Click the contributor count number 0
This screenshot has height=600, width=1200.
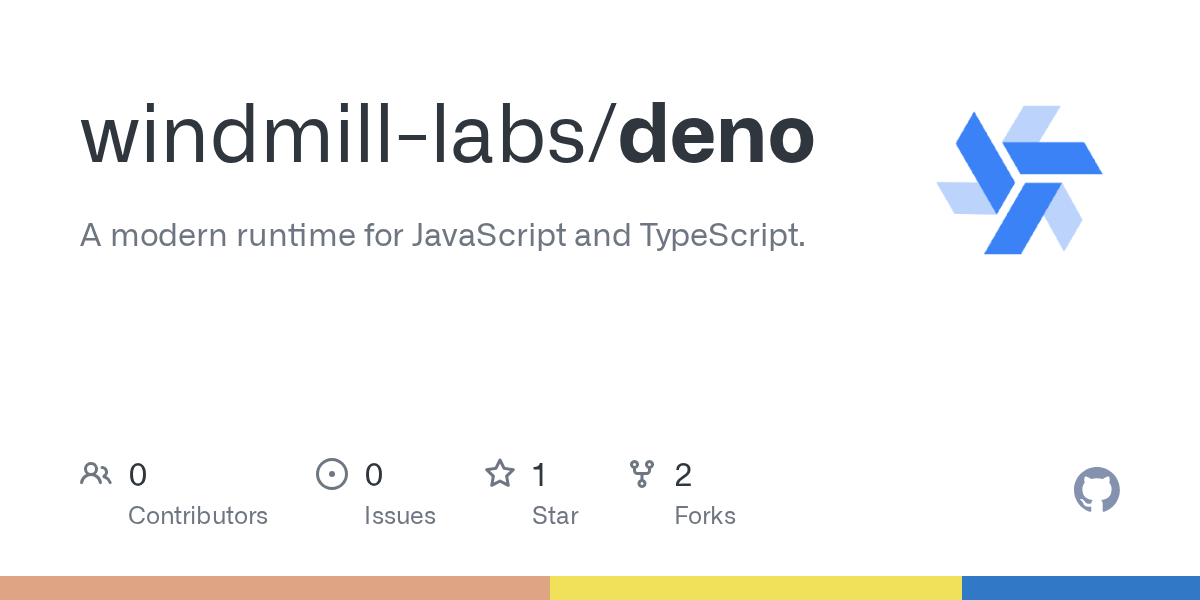click(x=138, y=475)
